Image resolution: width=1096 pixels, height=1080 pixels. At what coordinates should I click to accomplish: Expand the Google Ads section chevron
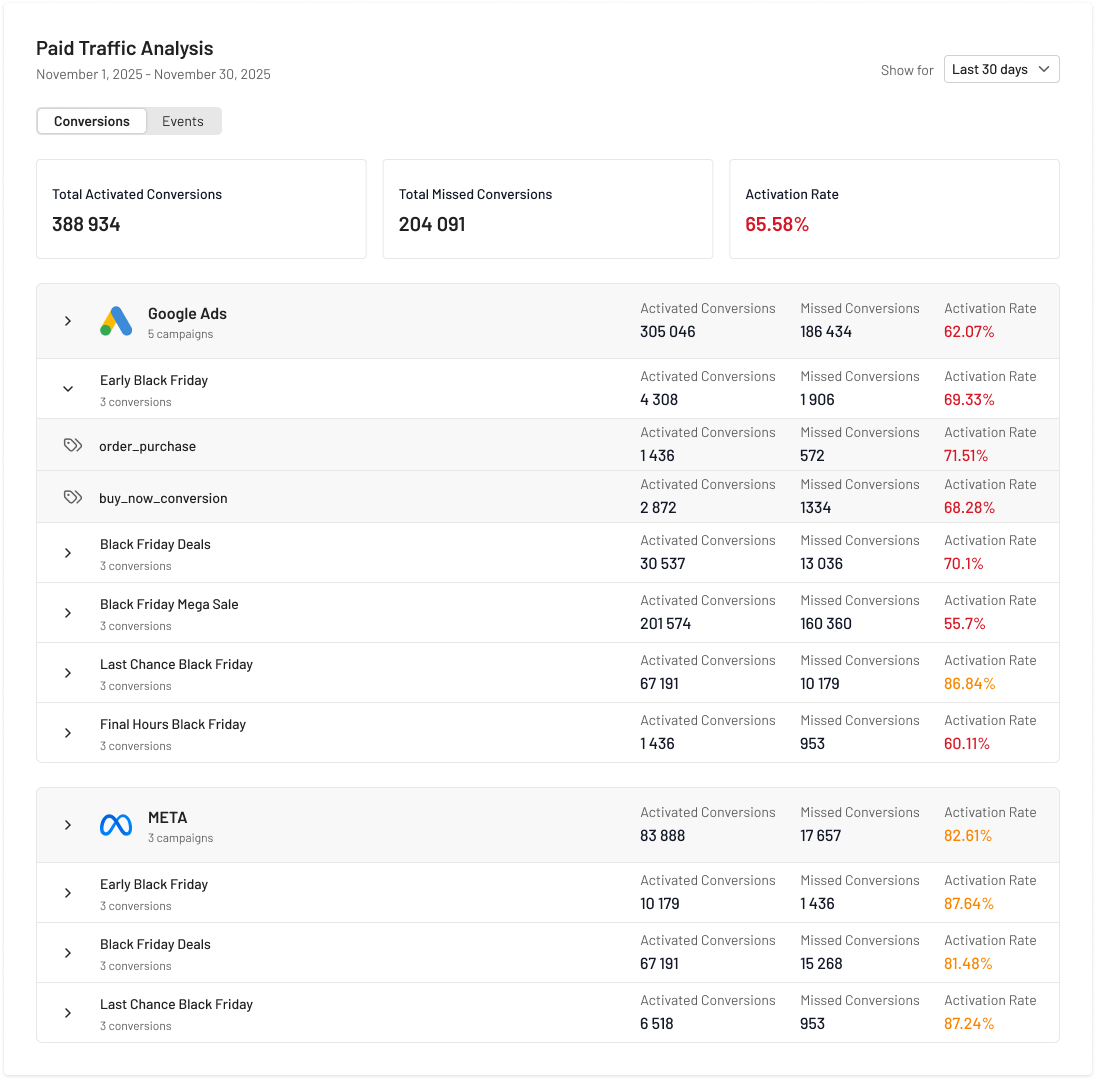pyautogui.click(x=68, y=321)
